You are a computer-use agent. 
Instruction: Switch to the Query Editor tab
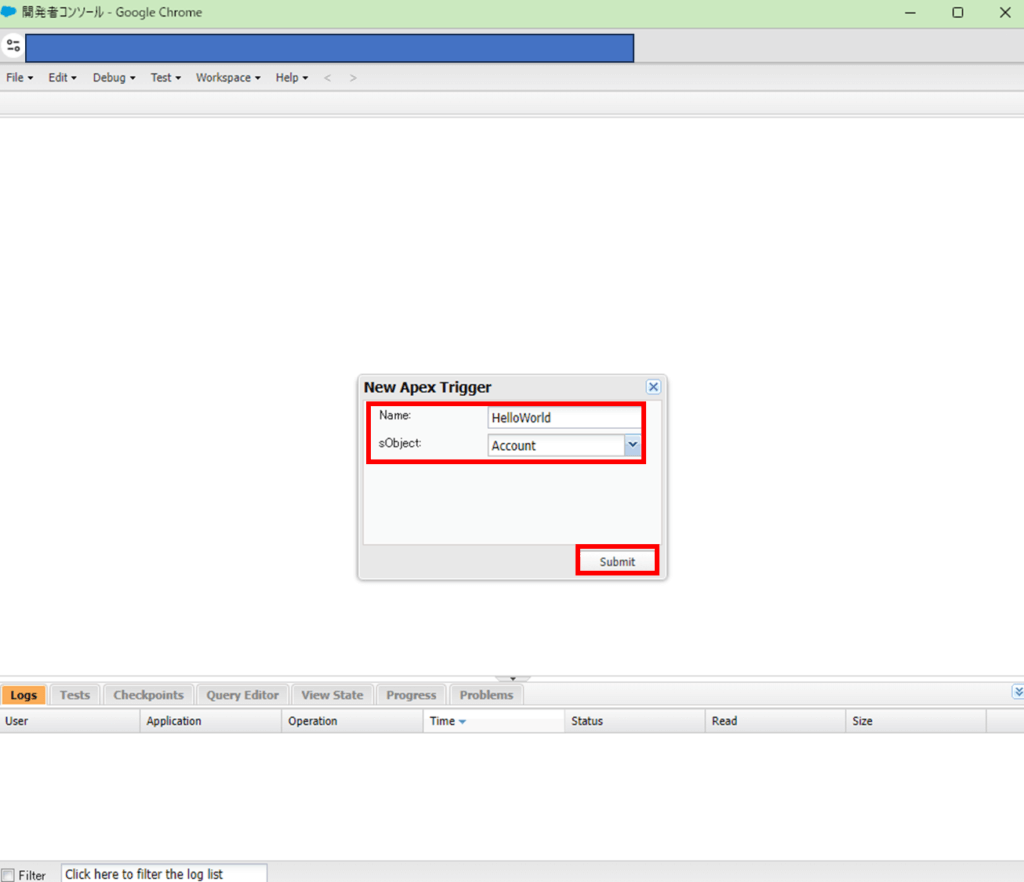(x=242, y=695)
